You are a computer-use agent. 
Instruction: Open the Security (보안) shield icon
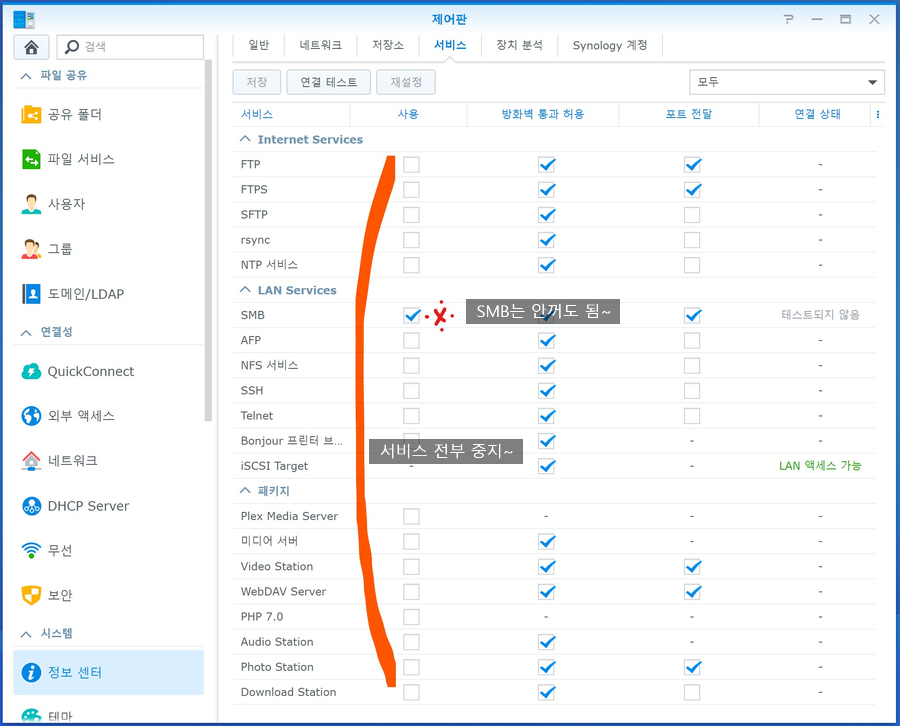(31, 595)
